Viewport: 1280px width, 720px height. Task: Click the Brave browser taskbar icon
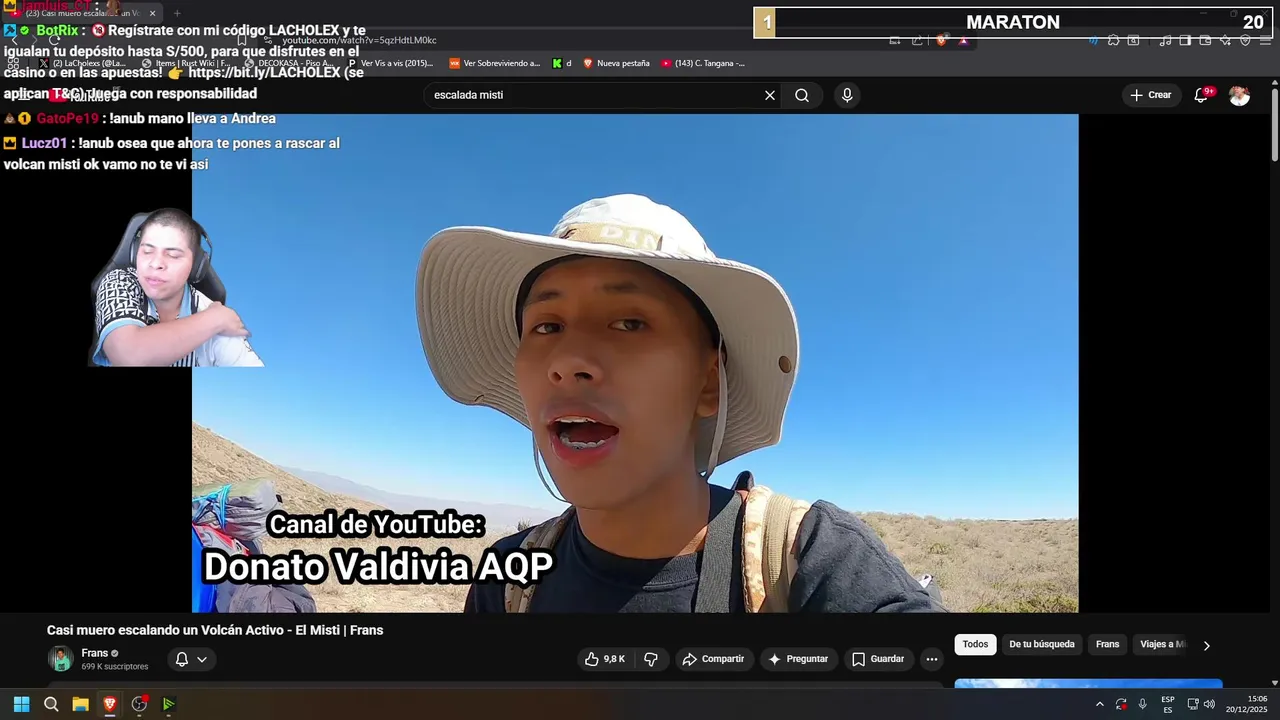[x=110, y=704]
